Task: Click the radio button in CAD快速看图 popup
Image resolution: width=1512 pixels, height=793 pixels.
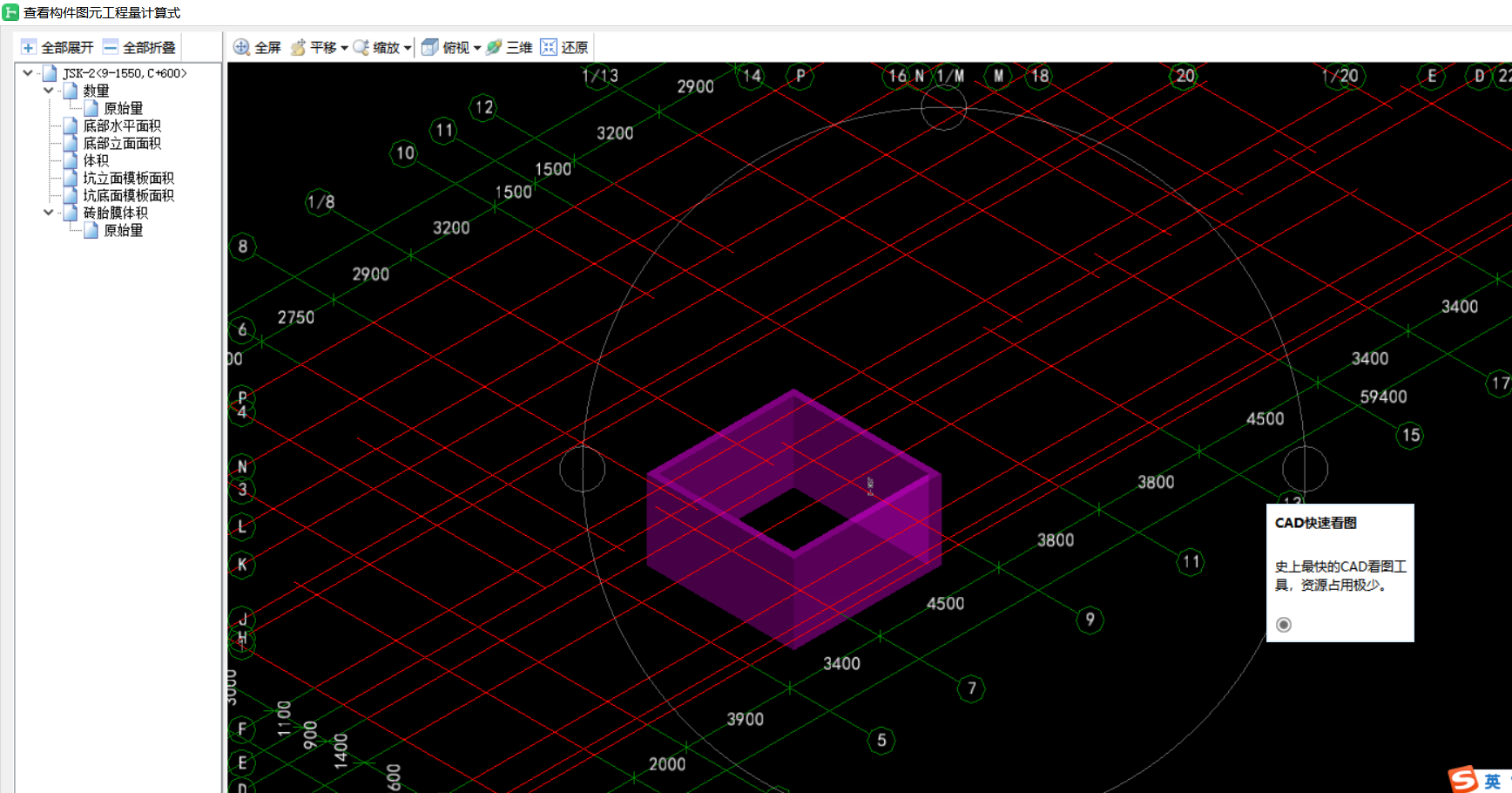Action: coord(1284,624)
